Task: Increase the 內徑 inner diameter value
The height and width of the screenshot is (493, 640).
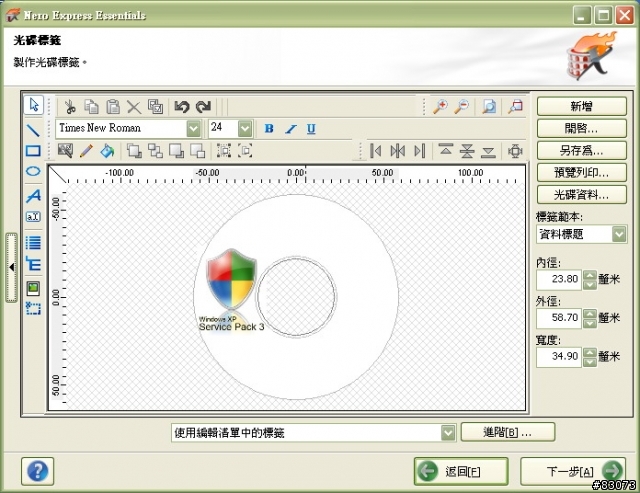Action: click(589, 275)
